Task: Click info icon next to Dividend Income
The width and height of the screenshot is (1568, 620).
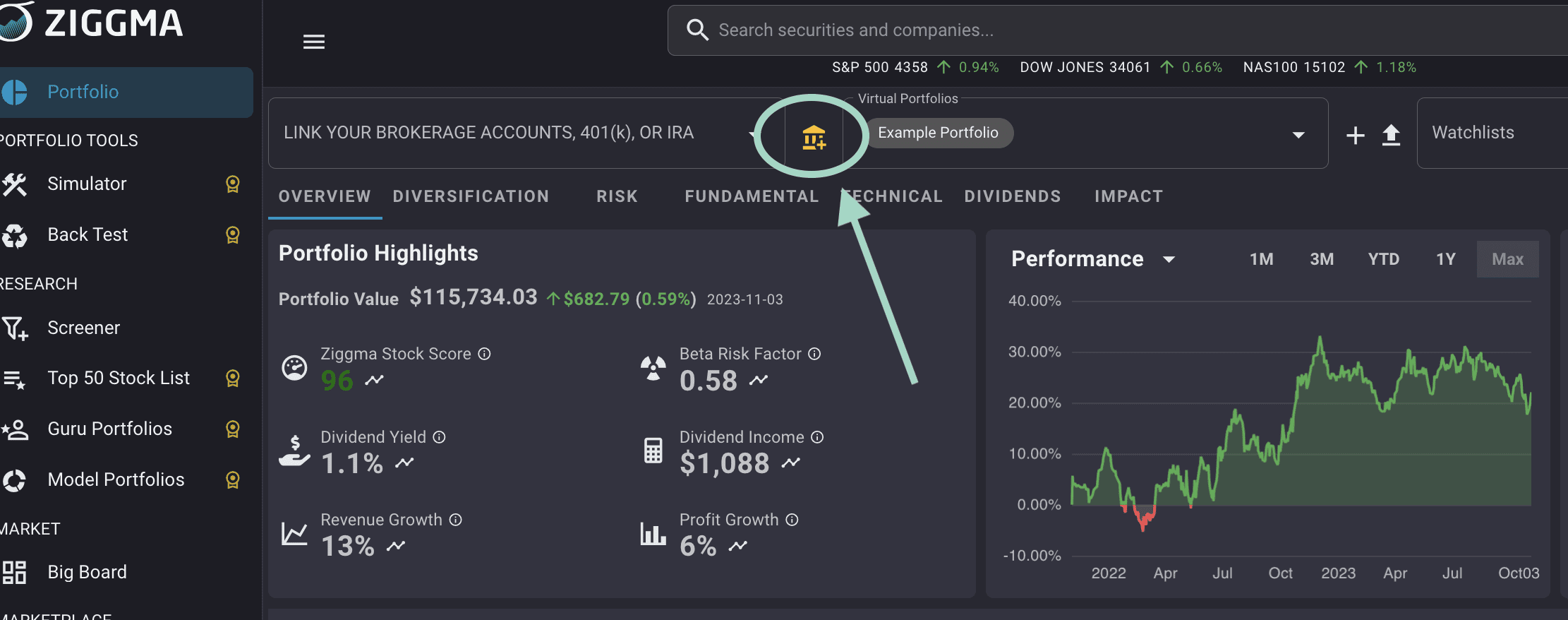Action: click(x=817, y=437)
